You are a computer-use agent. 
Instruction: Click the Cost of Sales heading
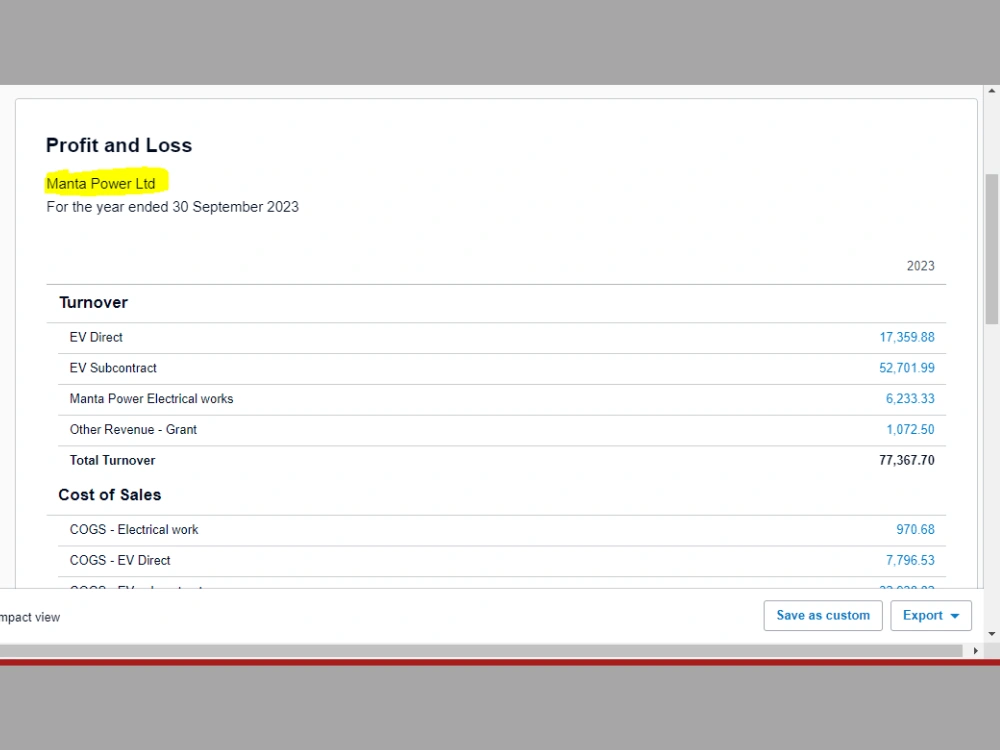point(110,495)
